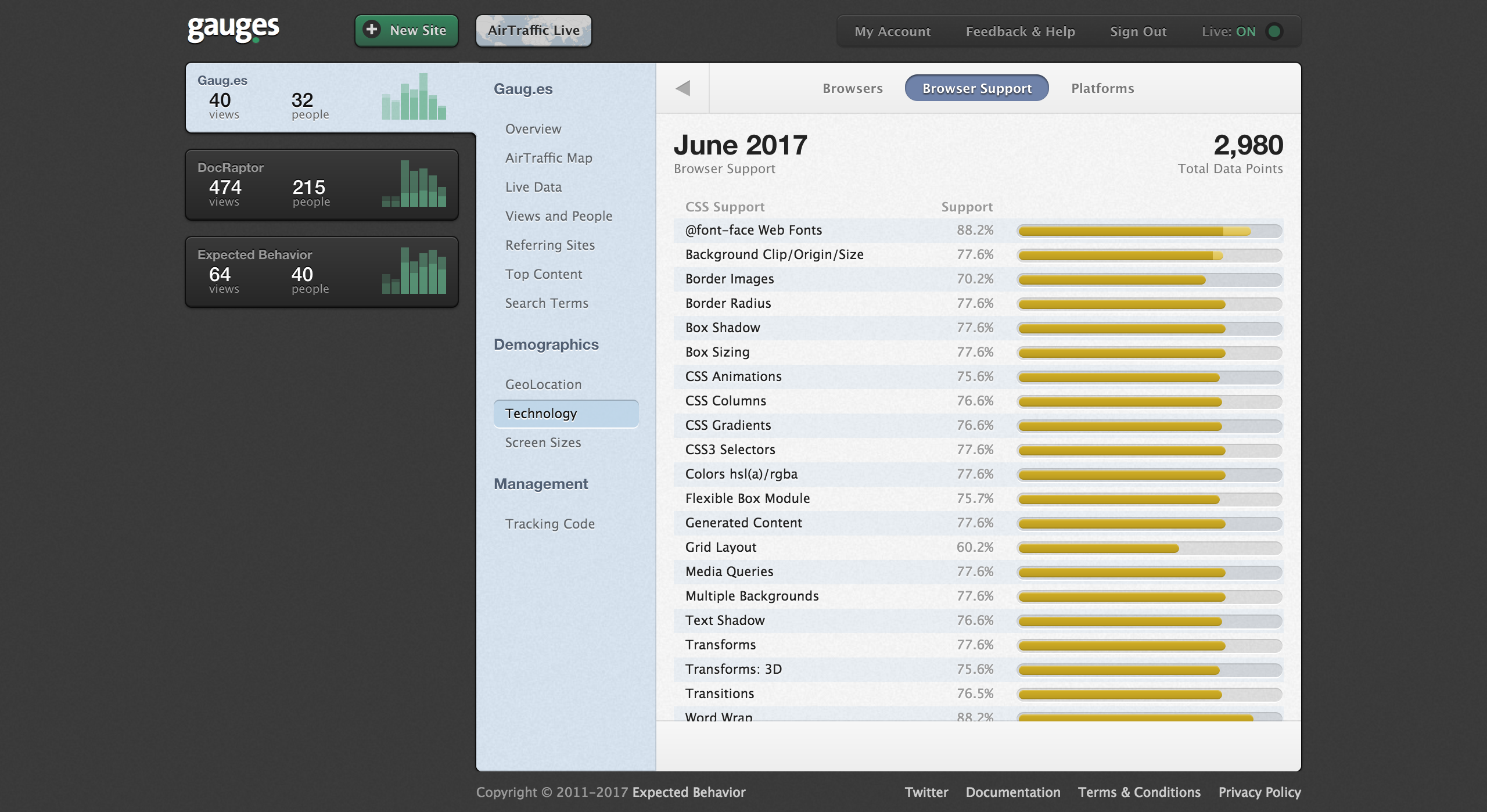Click the Flexible Box Module row label
1487x812 pixels.
(x=747, y=498)
